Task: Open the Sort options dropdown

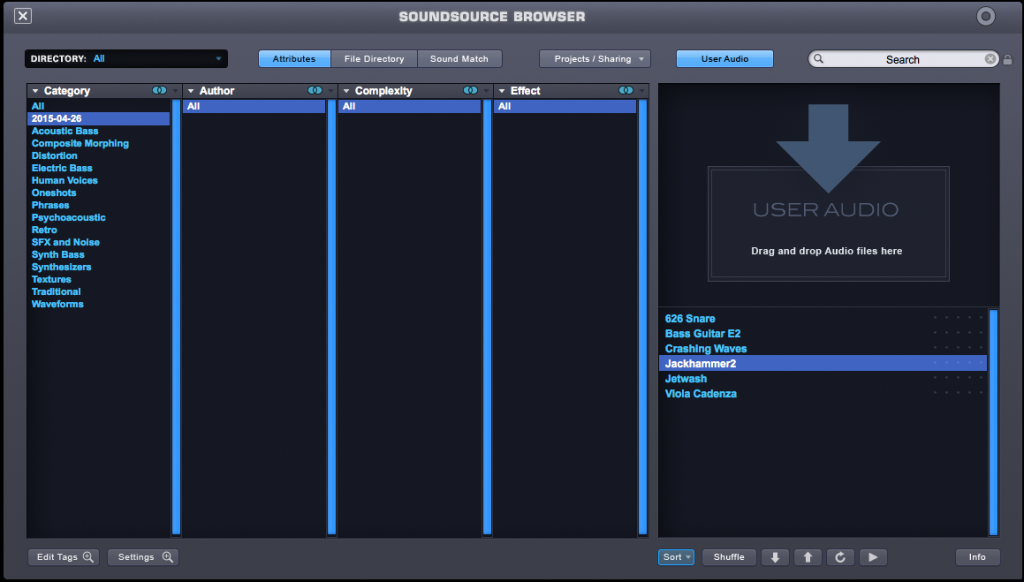Action: click(675, 557)
